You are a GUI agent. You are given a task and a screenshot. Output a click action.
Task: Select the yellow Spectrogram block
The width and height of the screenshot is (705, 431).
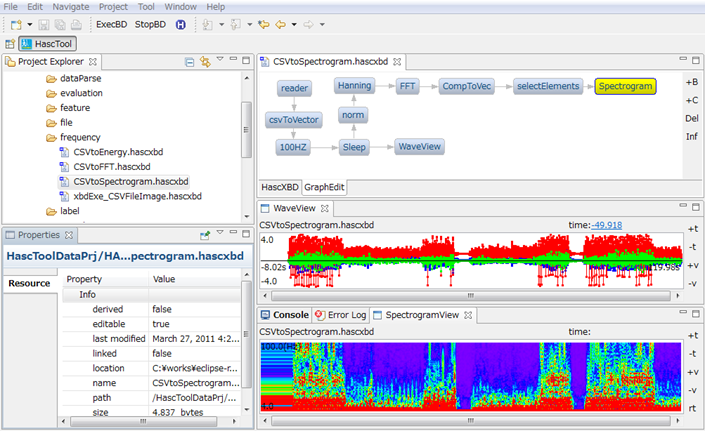coord(624,87)
